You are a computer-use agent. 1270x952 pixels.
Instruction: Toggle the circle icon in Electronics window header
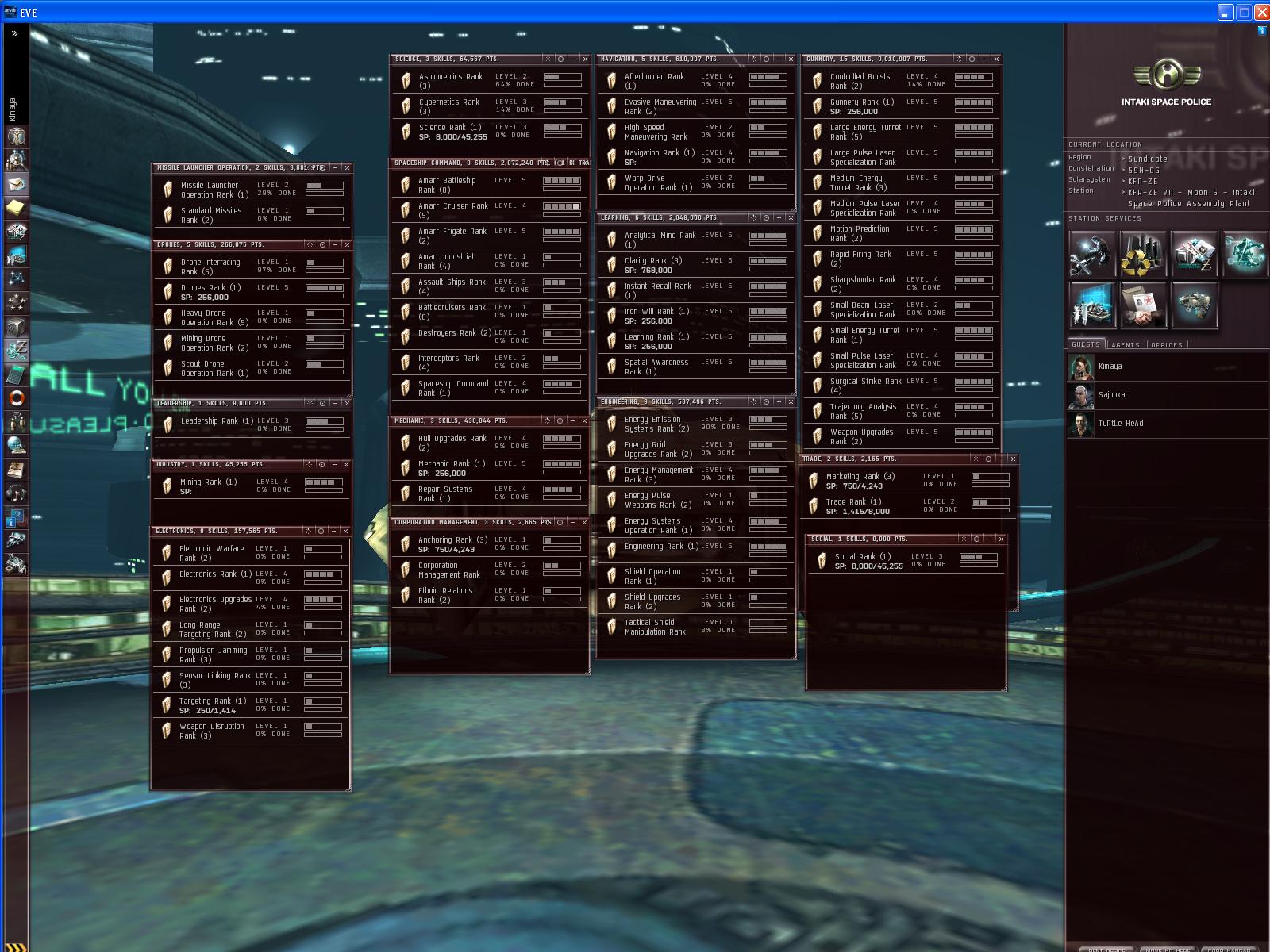(321, 532)
